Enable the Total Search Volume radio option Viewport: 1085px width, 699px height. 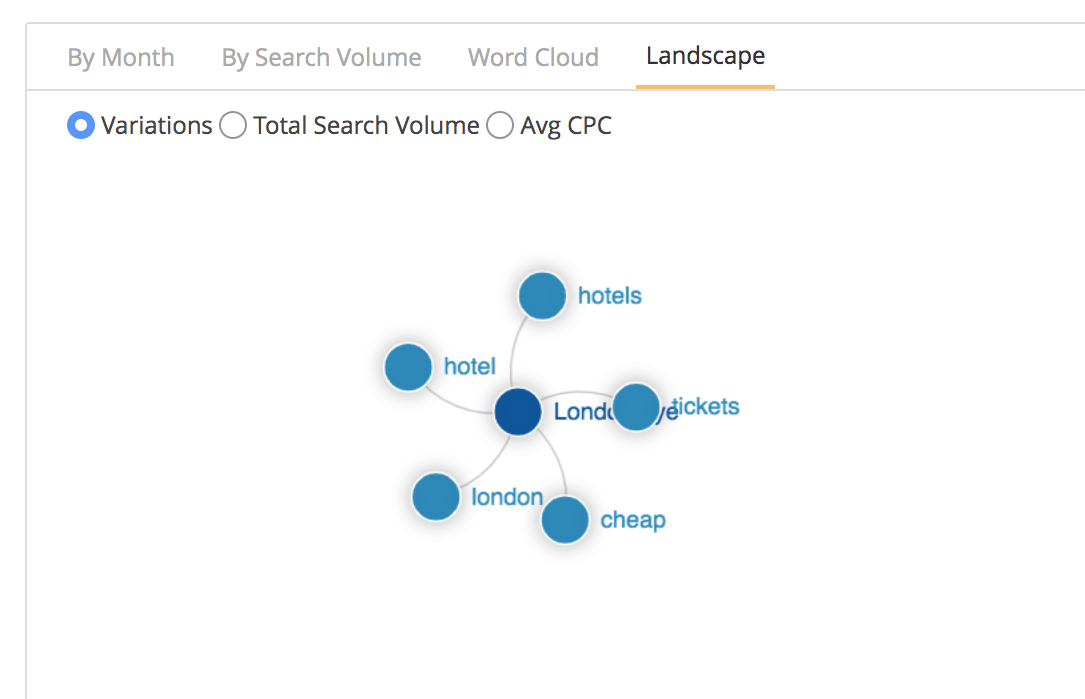pyautogui.click(x=233, y=125)
